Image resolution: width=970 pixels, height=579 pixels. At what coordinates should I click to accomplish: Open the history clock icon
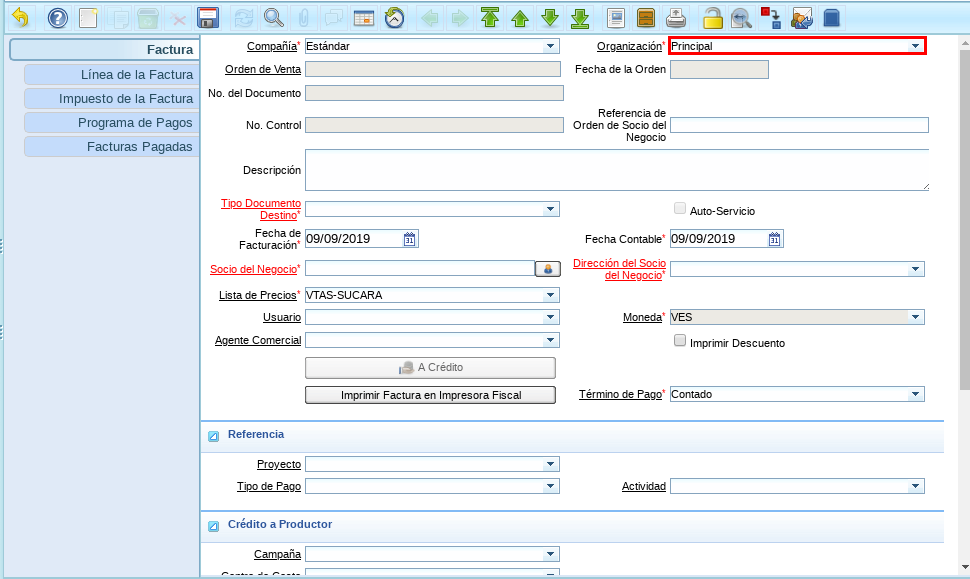[395, 18]
